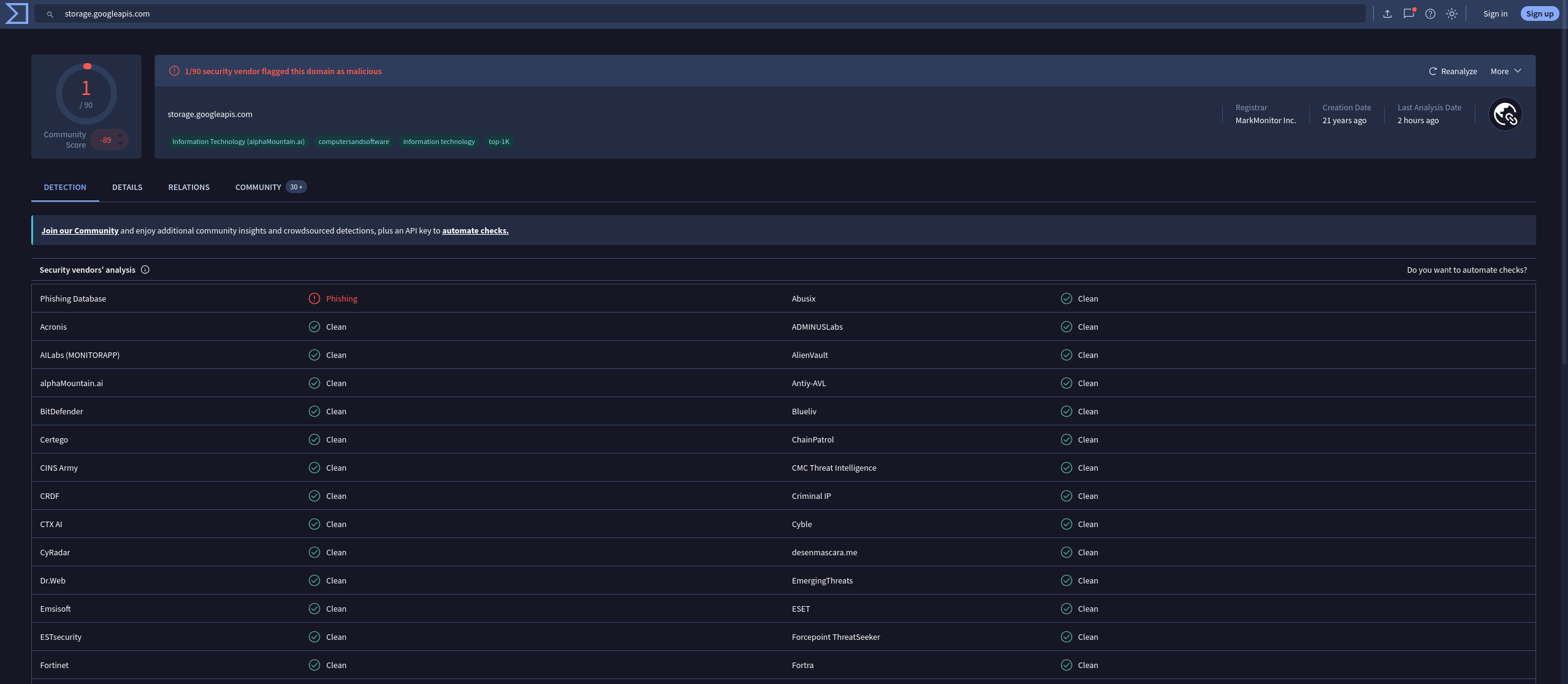Click the MarkMonitor Inc. registrar text
Image resolution: width=1568 pixels, height=684 pixels.
pos(1266,120)
